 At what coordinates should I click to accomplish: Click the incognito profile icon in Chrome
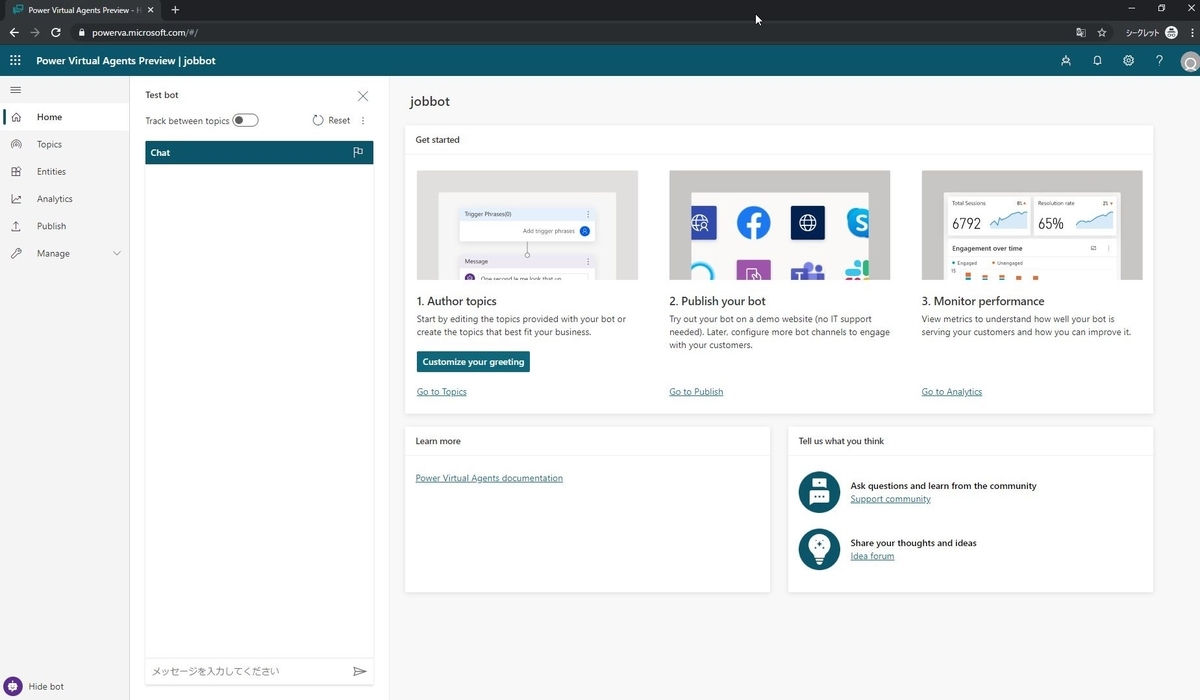point(1171,32)
